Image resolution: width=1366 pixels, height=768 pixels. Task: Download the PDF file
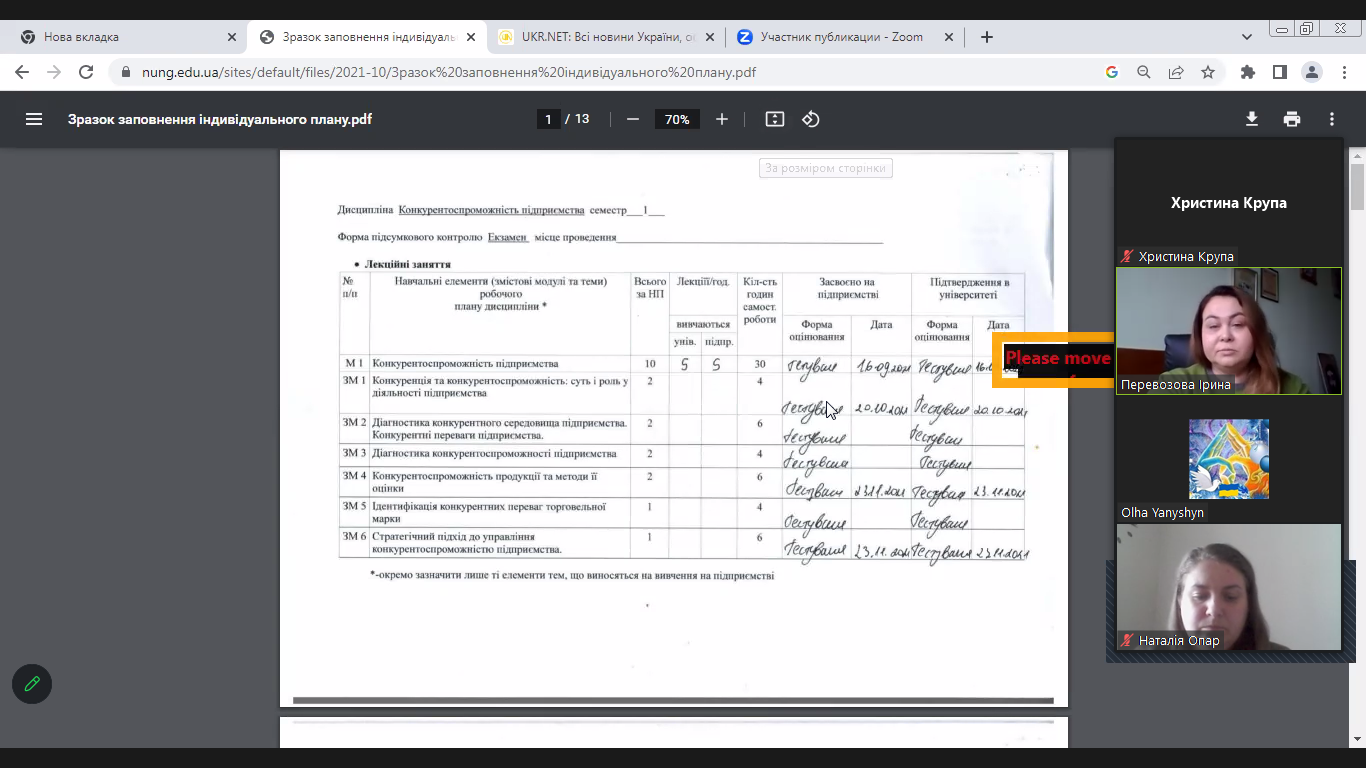[x=1251, y=119]
